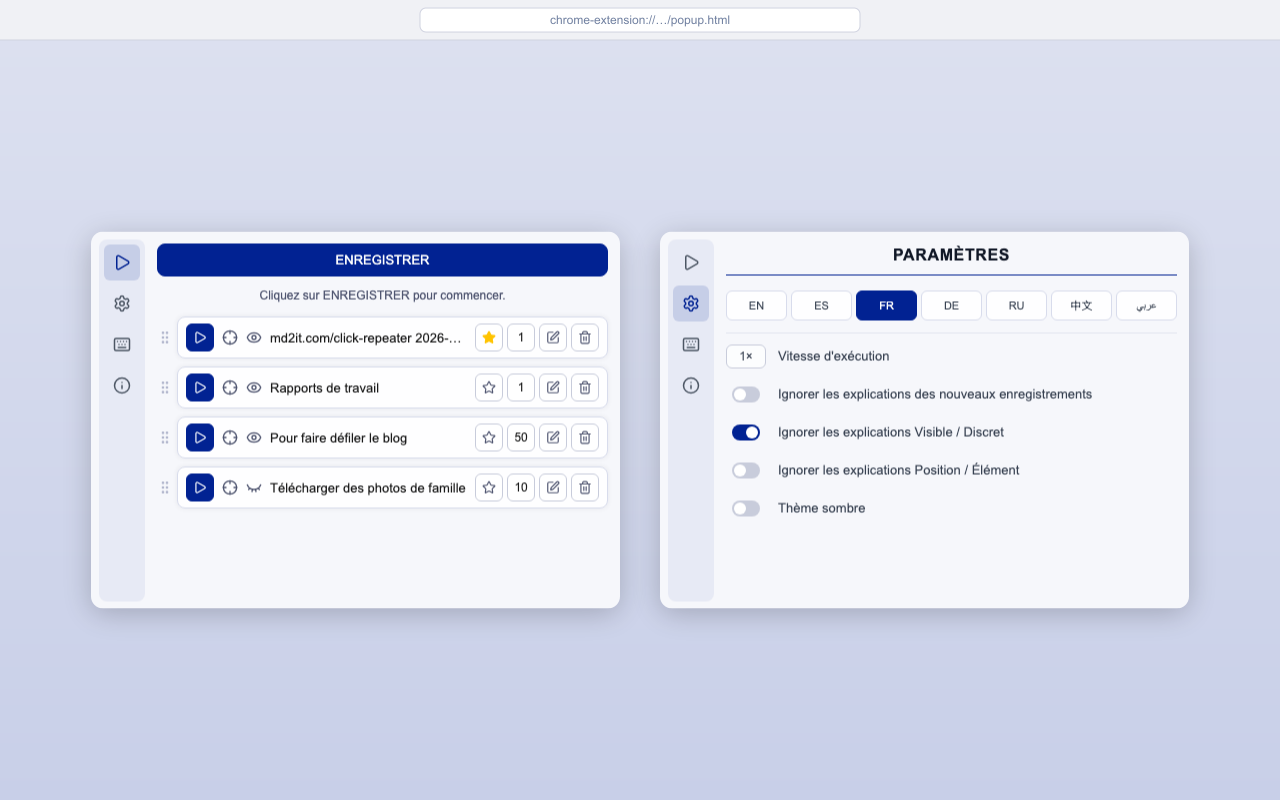Open info icon in left popup sidebar
1280x800 pixels.
[x=122, y=385]
